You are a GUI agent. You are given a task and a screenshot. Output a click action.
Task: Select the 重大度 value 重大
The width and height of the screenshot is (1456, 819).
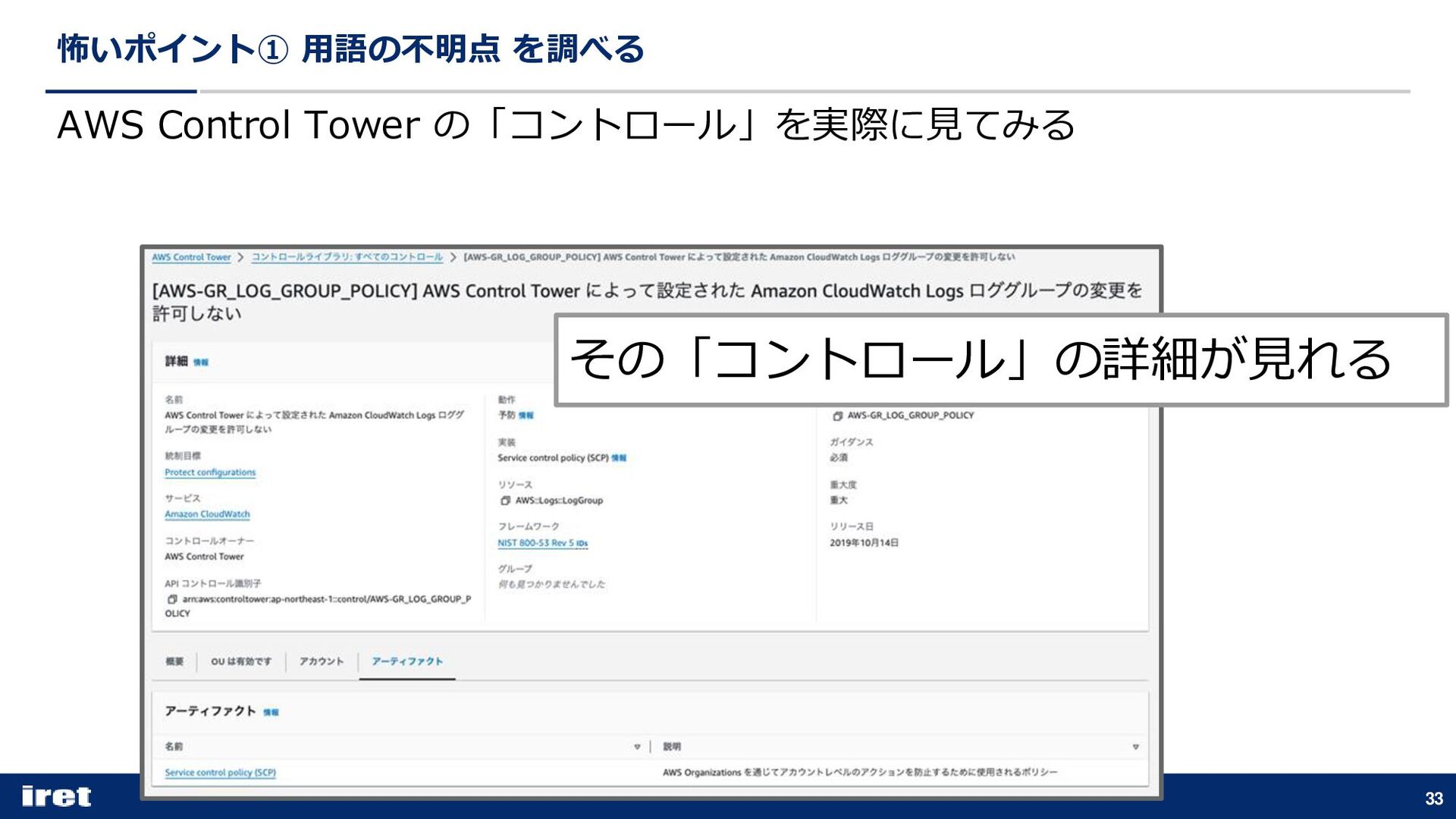click(839, 500)
